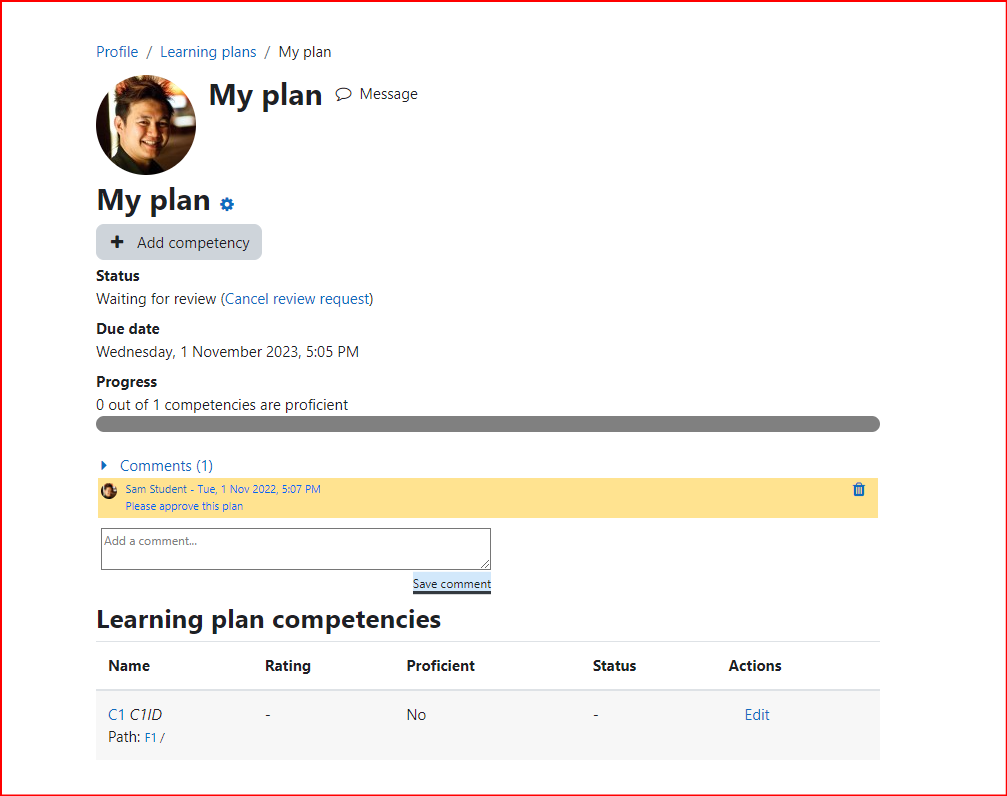Click the 'Waiting for review' status text
The height and width of the screenshot is (796, 1007).
[x=156, y=299]
